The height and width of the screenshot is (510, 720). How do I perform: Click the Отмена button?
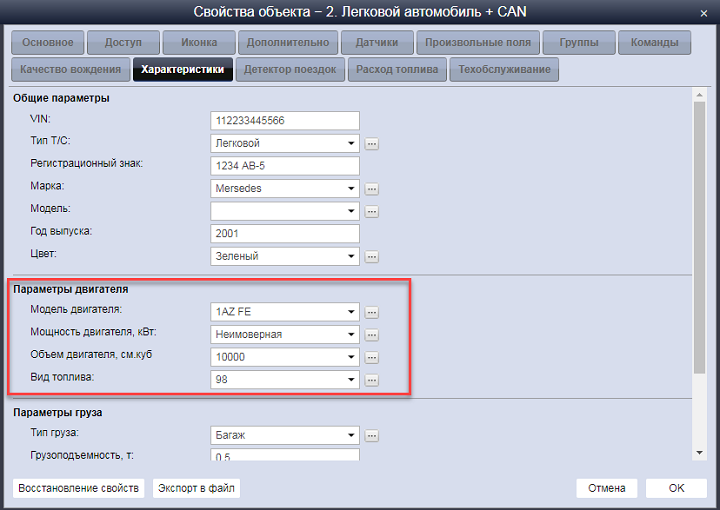pos(606,488)
